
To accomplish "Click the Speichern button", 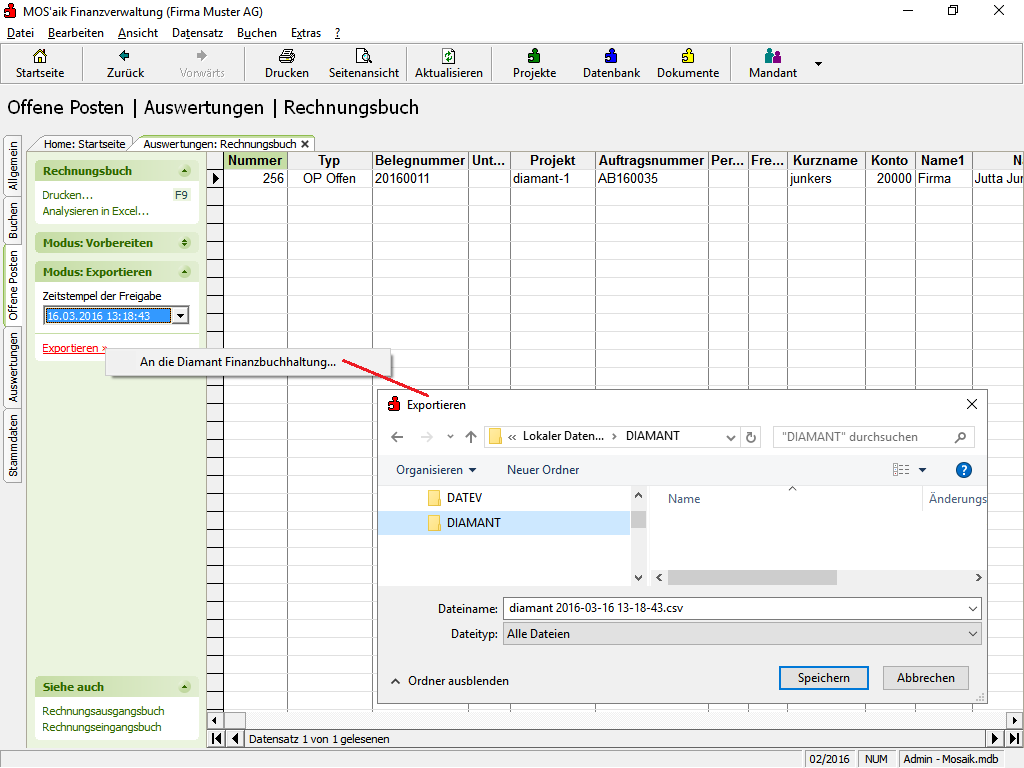I will (823, 678).
